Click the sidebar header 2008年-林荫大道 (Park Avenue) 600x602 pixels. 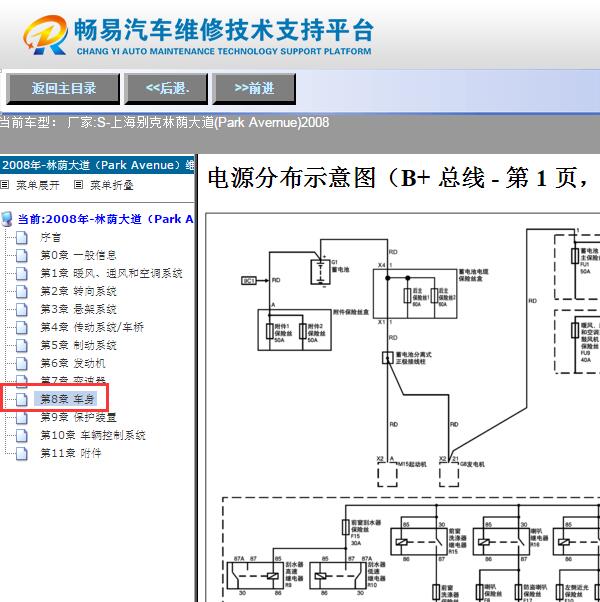click(98, 165)
